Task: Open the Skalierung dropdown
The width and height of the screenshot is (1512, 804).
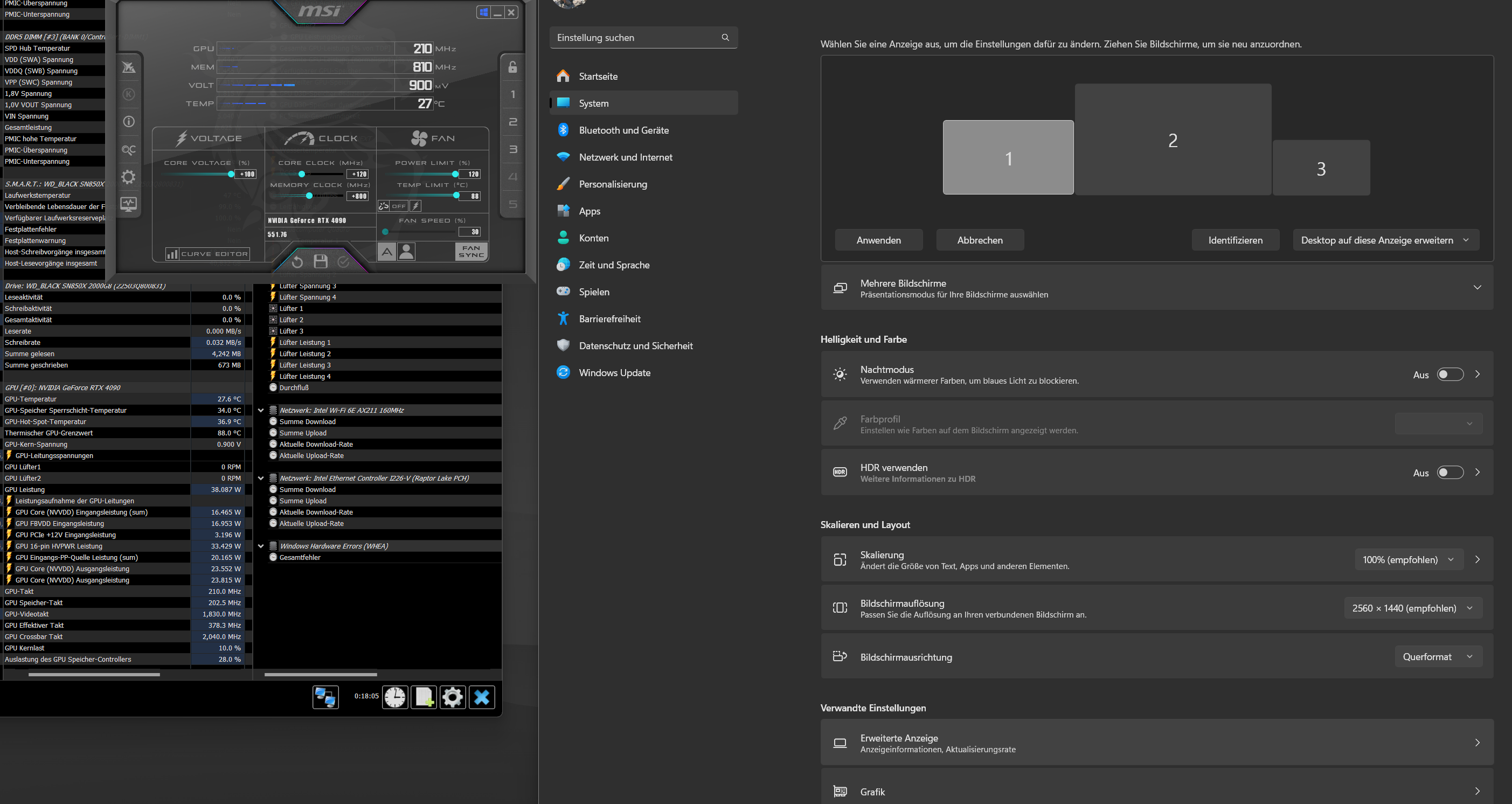Action: click(x=1407, y=559)
